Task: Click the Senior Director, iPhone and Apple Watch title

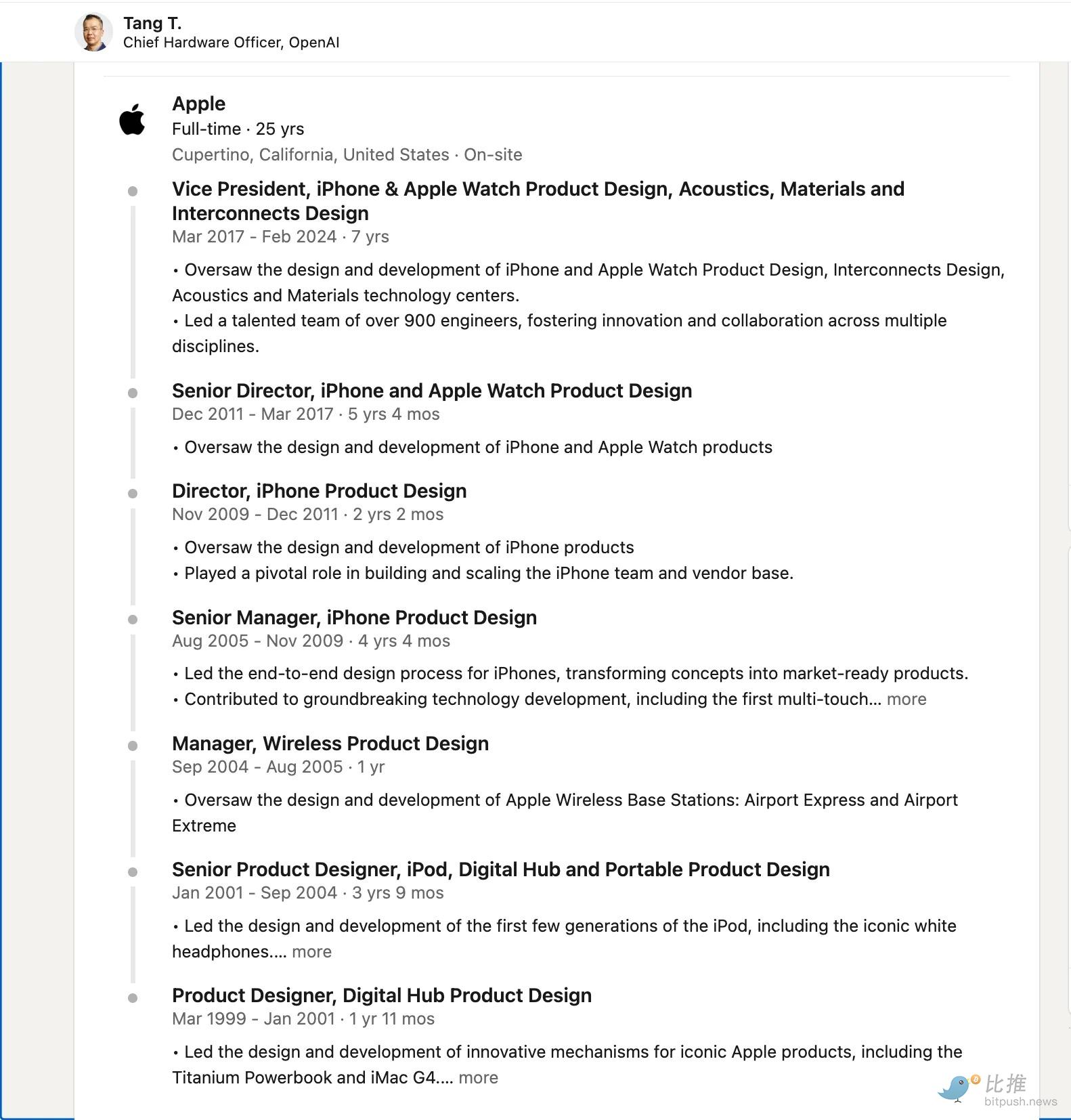Action: point(432,391)
